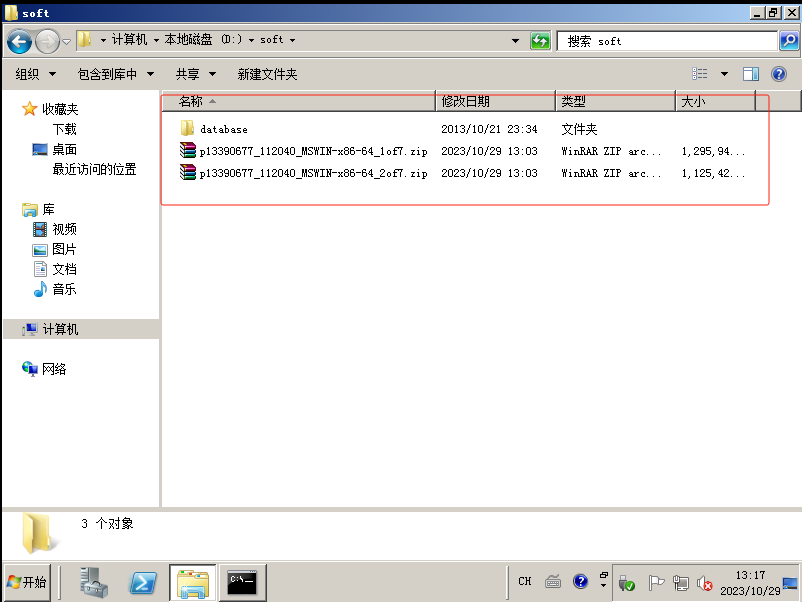This screenshot has width=802, height=602.
Task: Toggle the preview pane icon
Action: click(751, 74)
